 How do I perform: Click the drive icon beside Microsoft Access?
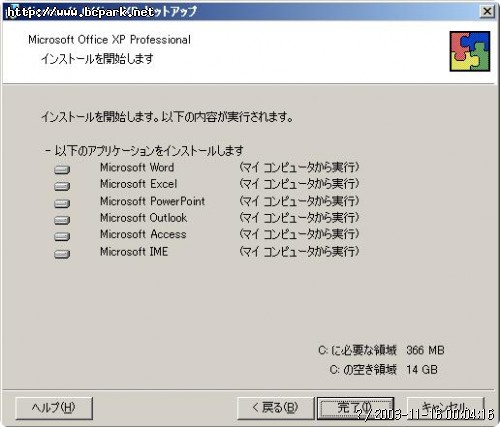coord(62,236)
